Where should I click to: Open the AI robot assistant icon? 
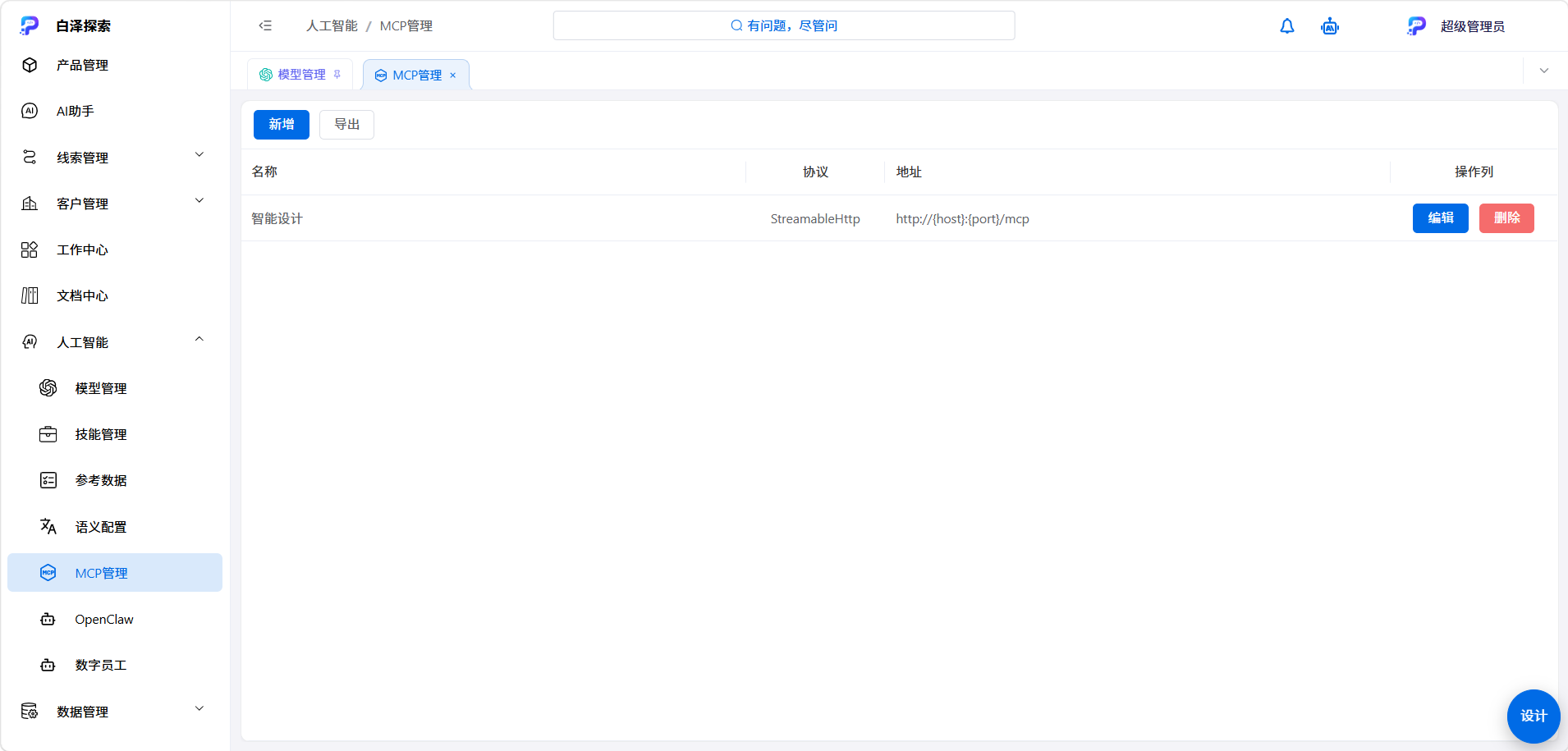point(1330,26)
